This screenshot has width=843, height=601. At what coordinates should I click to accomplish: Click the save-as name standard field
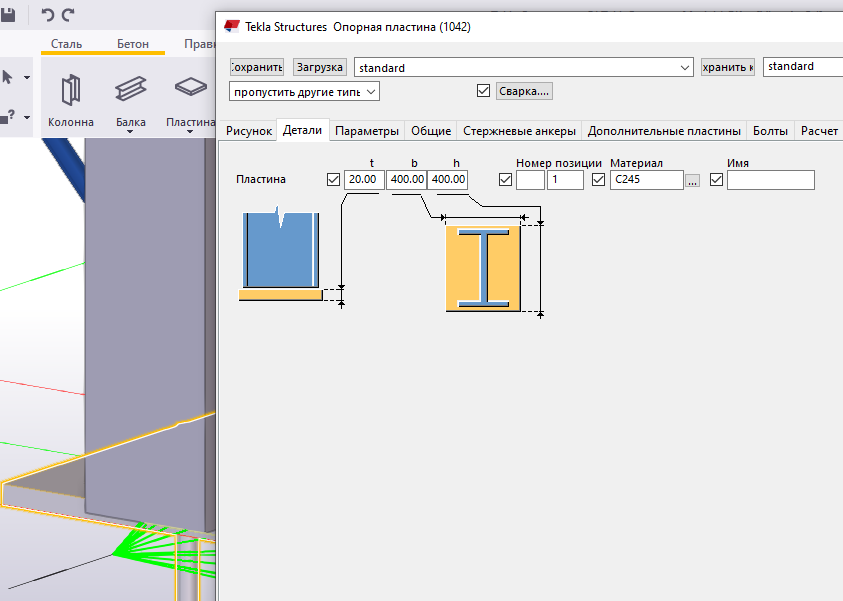pos(803,67)
